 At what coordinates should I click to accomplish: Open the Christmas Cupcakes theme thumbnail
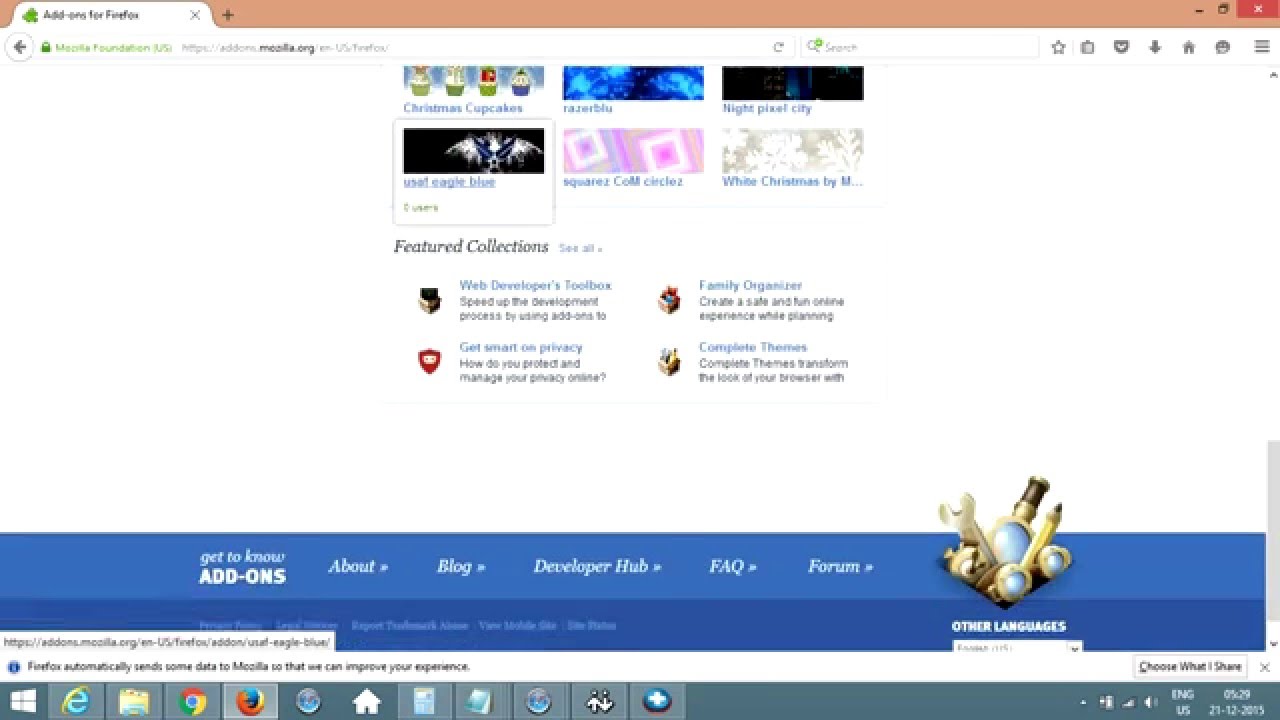click(x=473, y=82)
